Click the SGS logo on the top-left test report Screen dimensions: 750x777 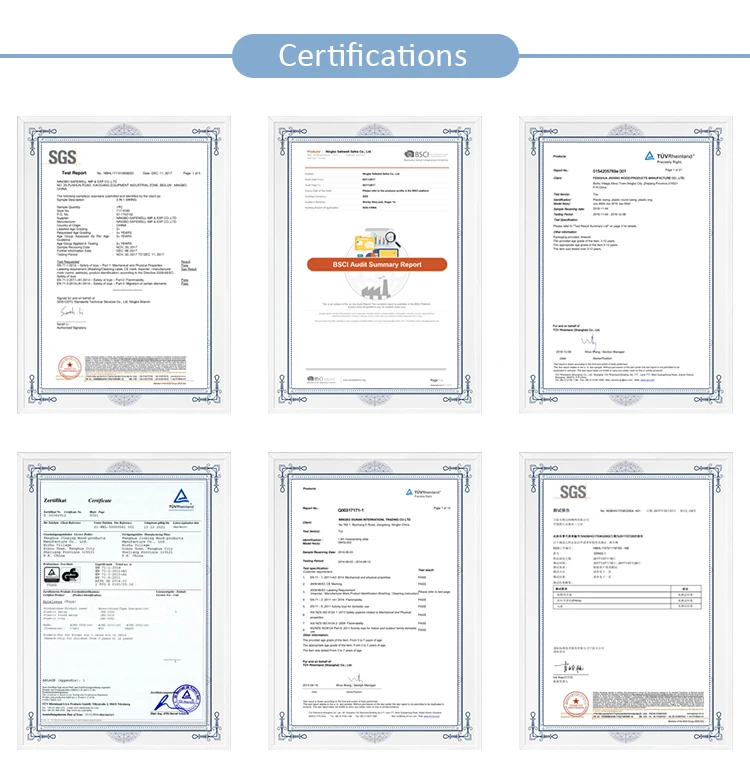63,157
